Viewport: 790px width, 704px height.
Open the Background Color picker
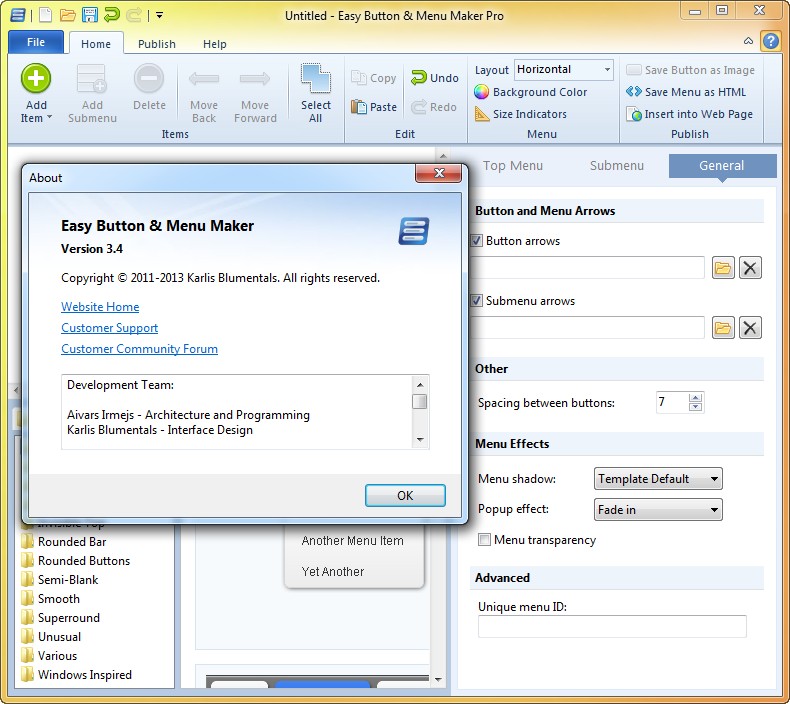[x=531, y=92]
